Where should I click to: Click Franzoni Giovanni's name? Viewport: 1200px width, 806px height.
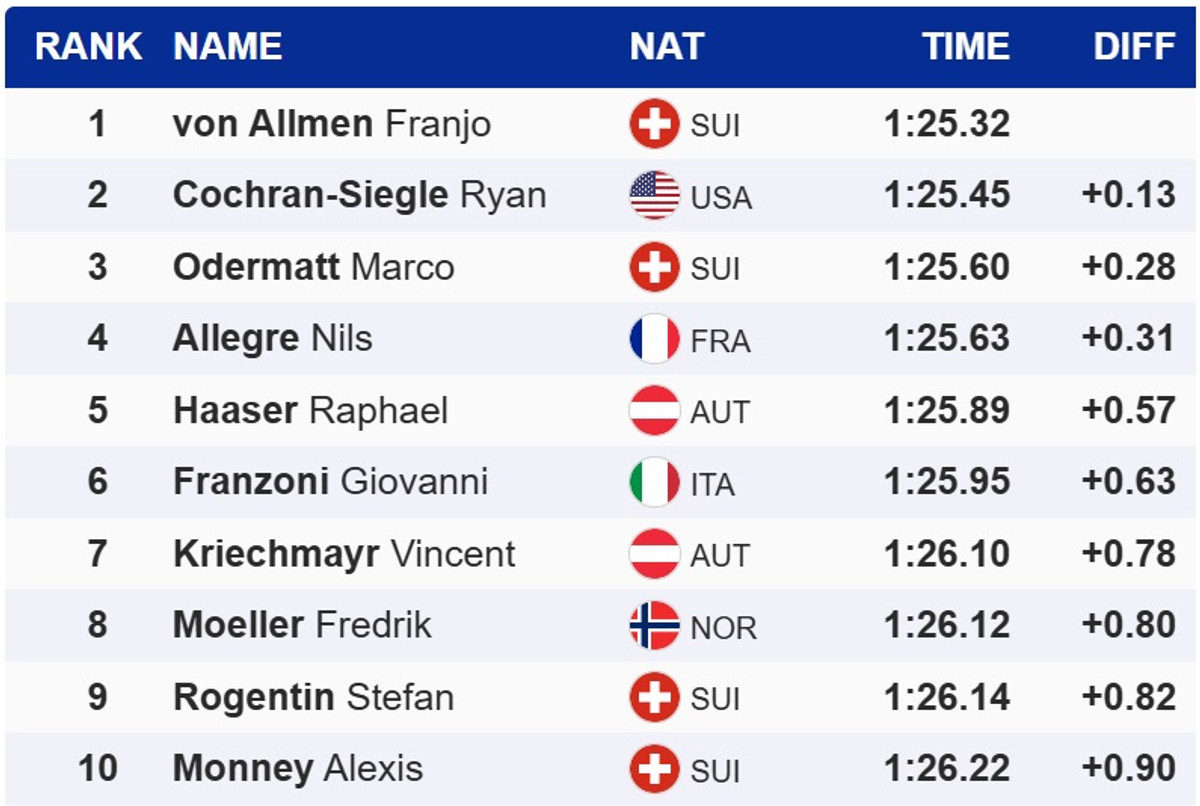click(x=330, y=482)
